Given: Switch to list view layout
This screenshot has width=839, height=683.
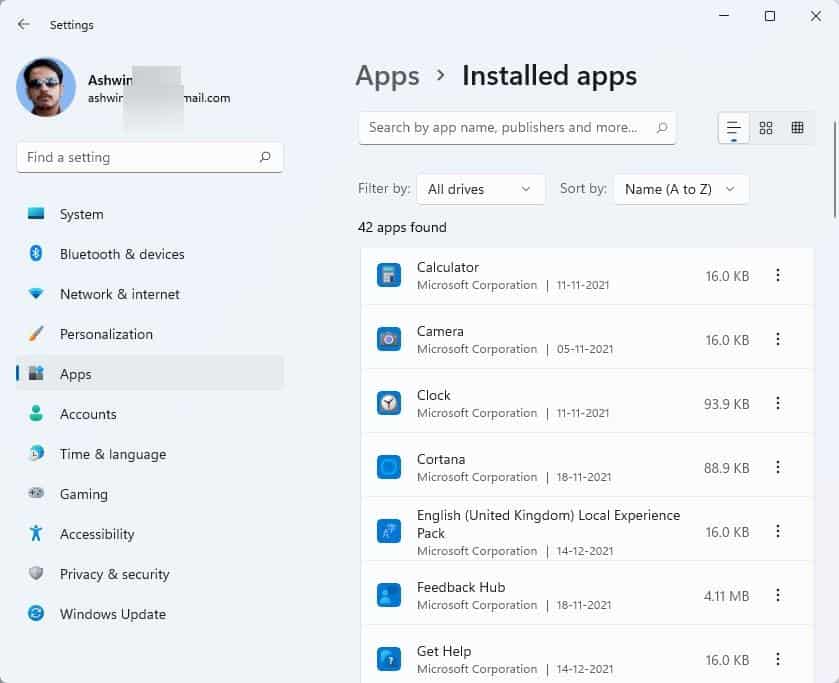Looking at the screenshot, I should coord(733,128).
